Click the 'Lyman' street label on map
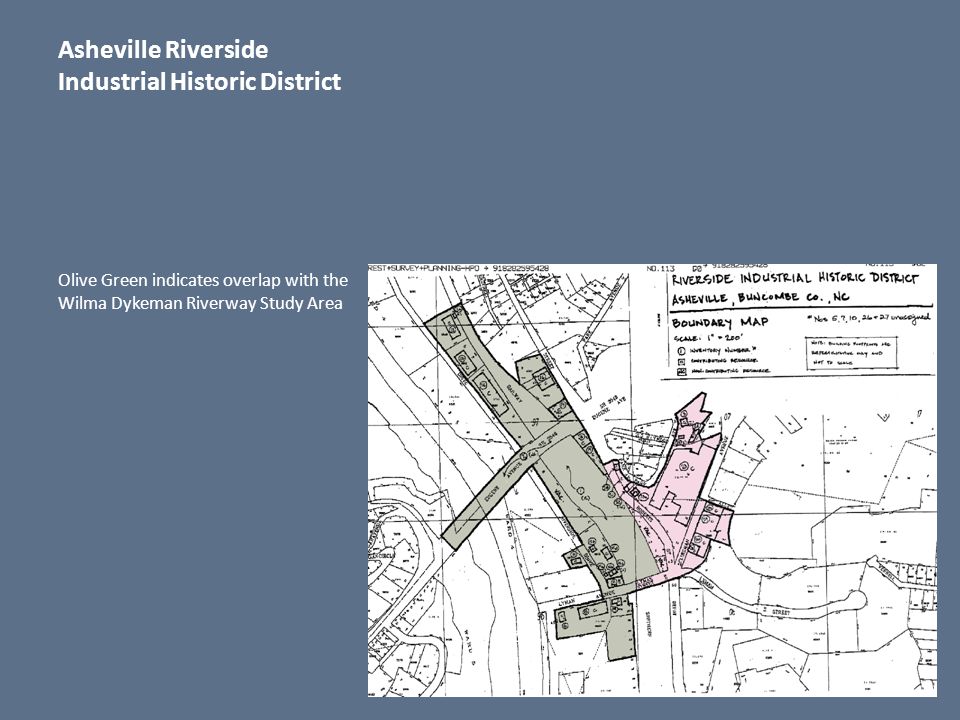 tap(569, 603)
